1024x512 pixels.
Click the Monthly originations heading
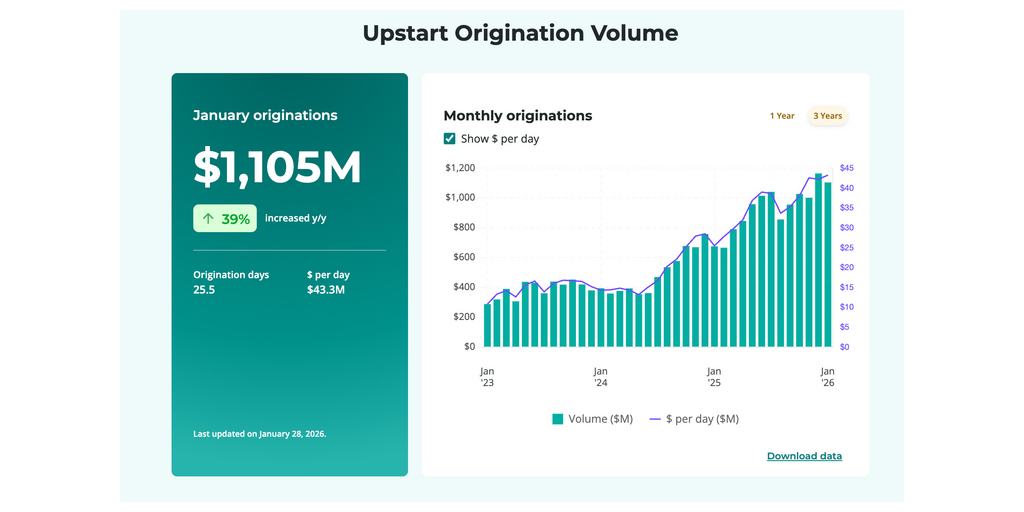(517, 116)
